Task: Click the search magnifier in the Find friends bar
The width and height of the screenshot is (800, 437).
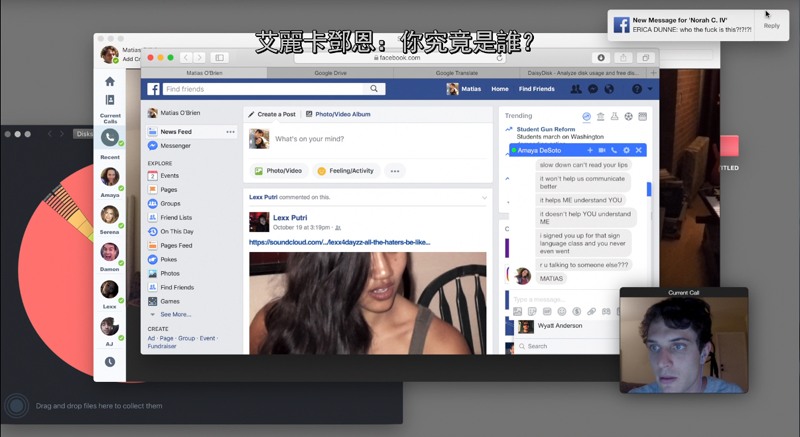Action: (x=374, y=89)
